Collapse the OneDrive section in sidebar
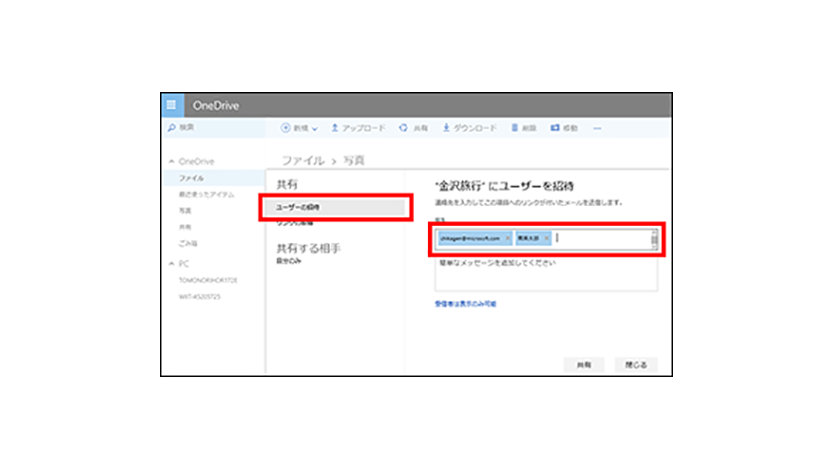 tap(171, 161)
